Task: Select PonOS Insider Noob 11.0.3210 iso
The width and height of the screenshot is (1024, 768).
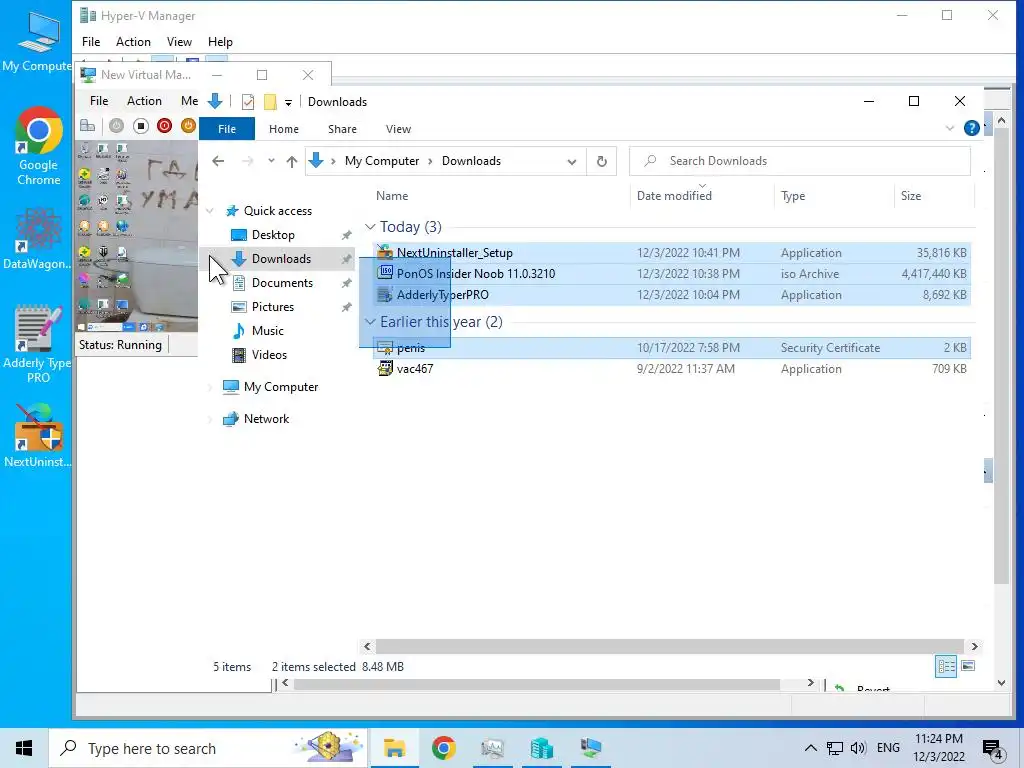Action: click(671, 274)
